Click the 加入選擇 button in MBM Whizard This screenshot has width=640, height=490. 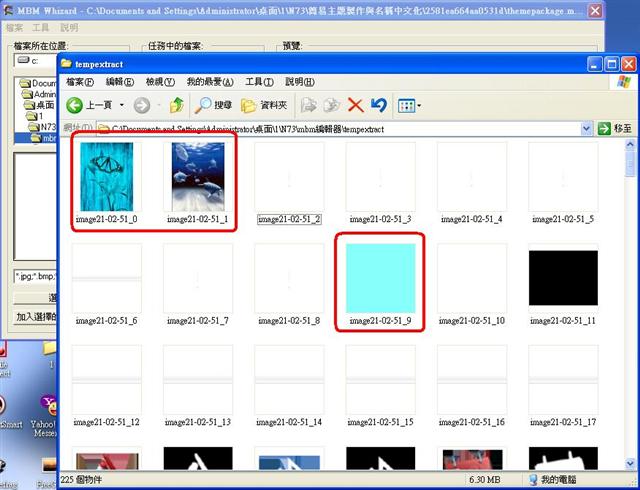tap(36, 317)
